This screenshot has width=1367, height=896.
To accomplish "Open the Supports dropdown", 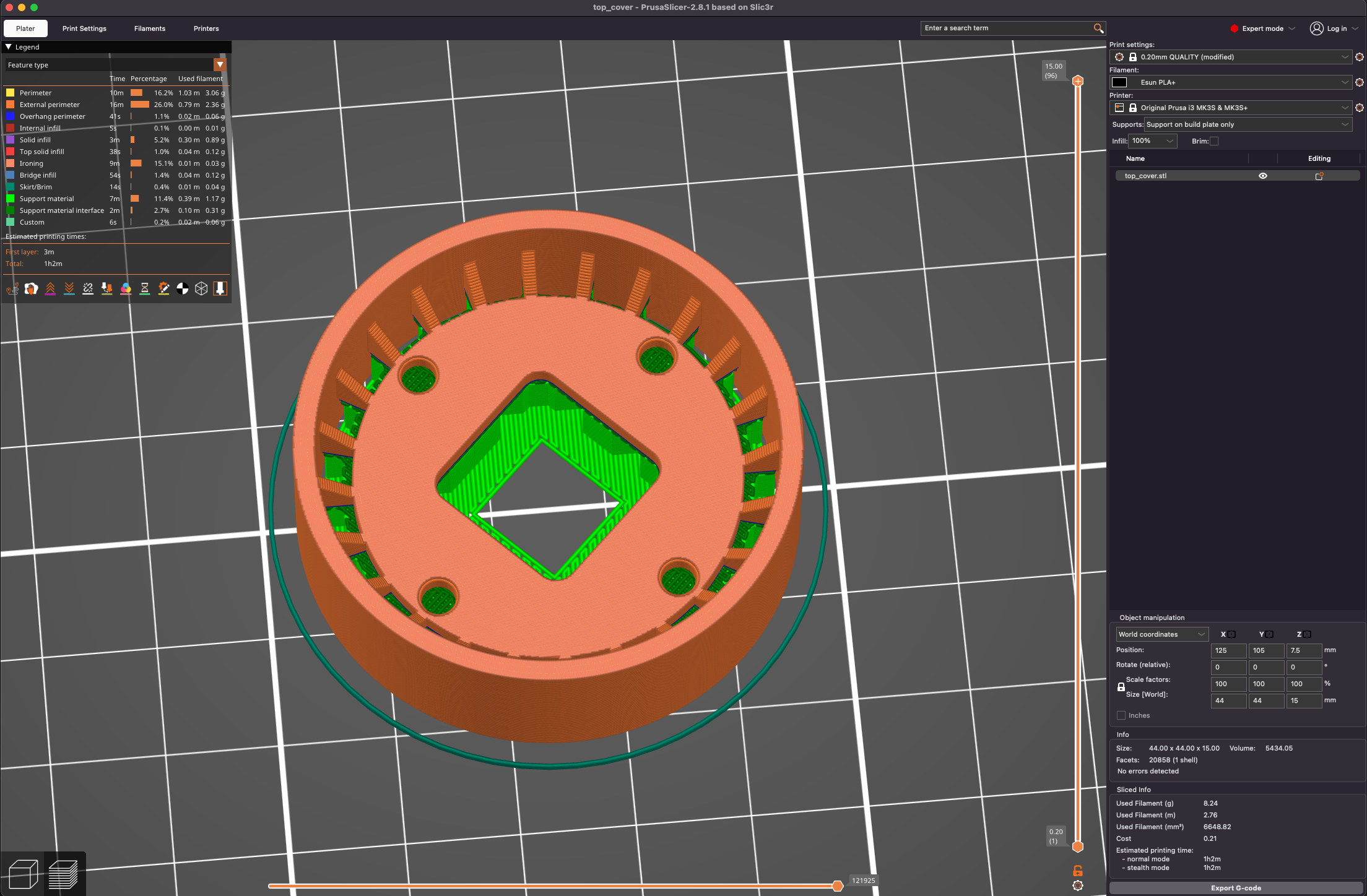I will click(x=1248, y=124).
